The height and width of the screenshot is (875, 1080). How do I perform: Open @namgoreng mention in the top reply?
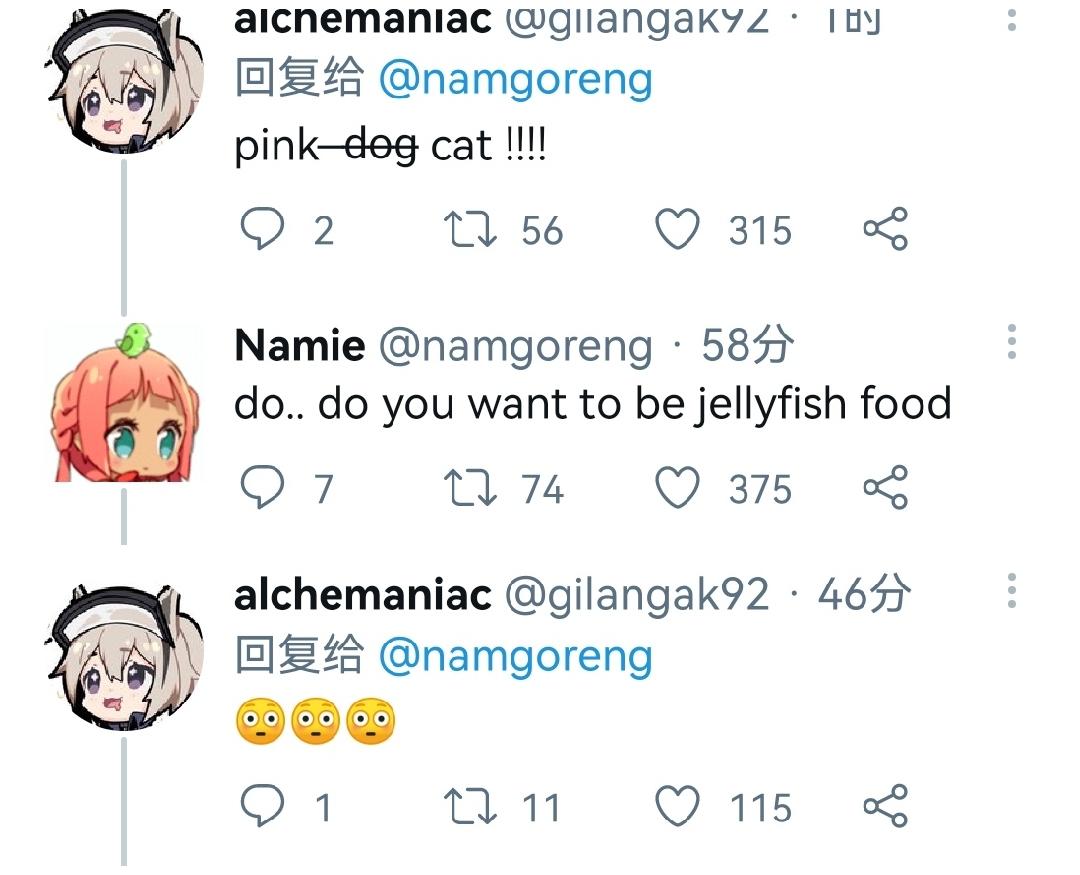click(515, 79)
